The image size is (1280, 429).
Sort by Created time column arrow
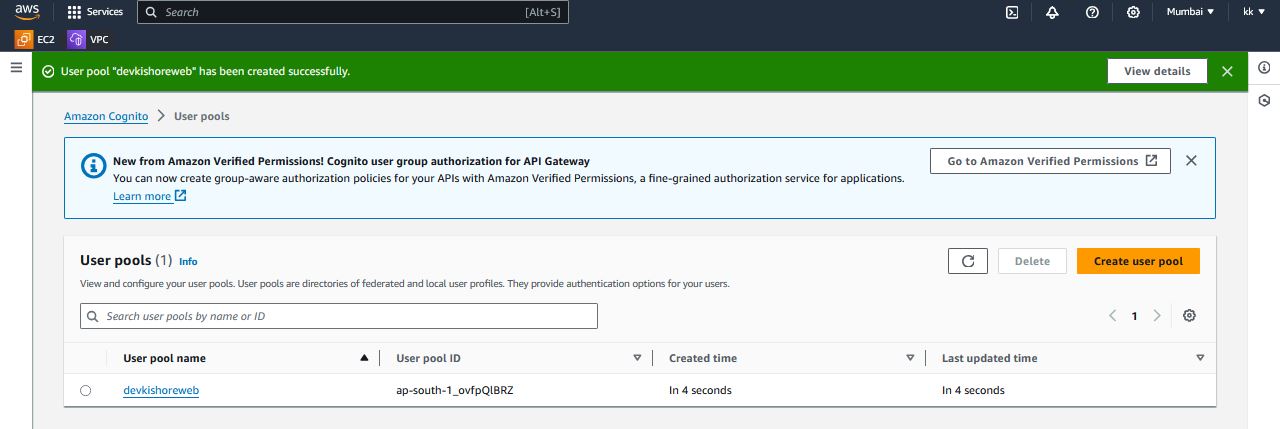pos(910,358)
